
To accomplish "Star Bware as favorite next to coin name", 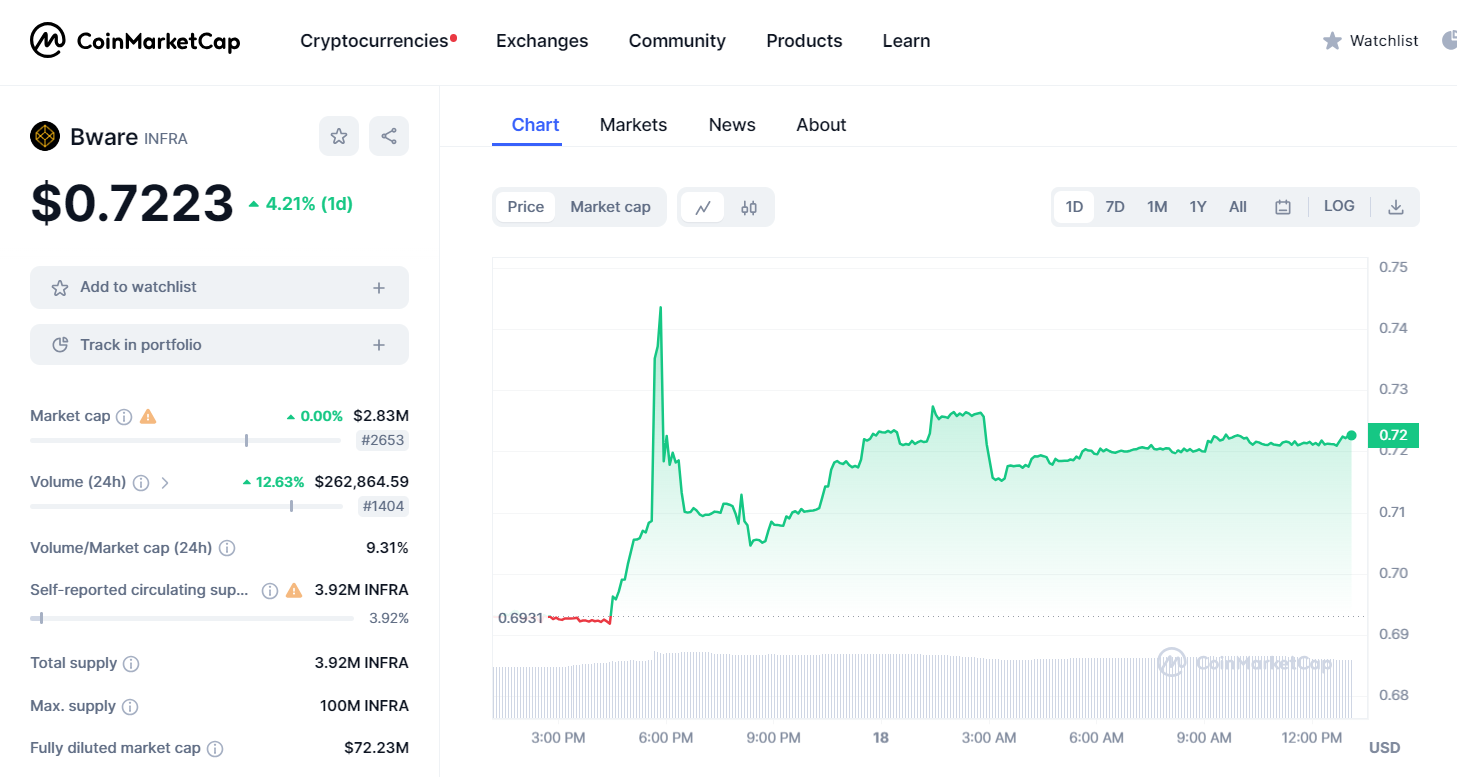I will tap(339, 136).
